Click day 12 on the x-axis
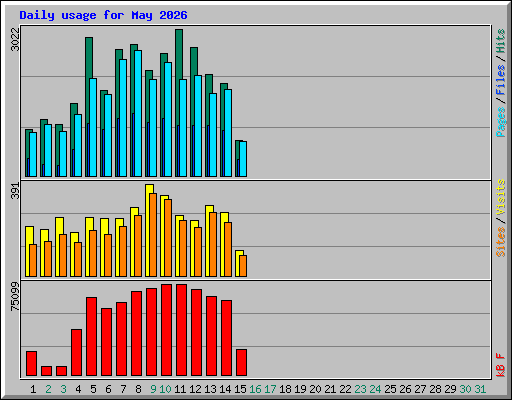The image size is (512, 400). [x=195, y=389]
